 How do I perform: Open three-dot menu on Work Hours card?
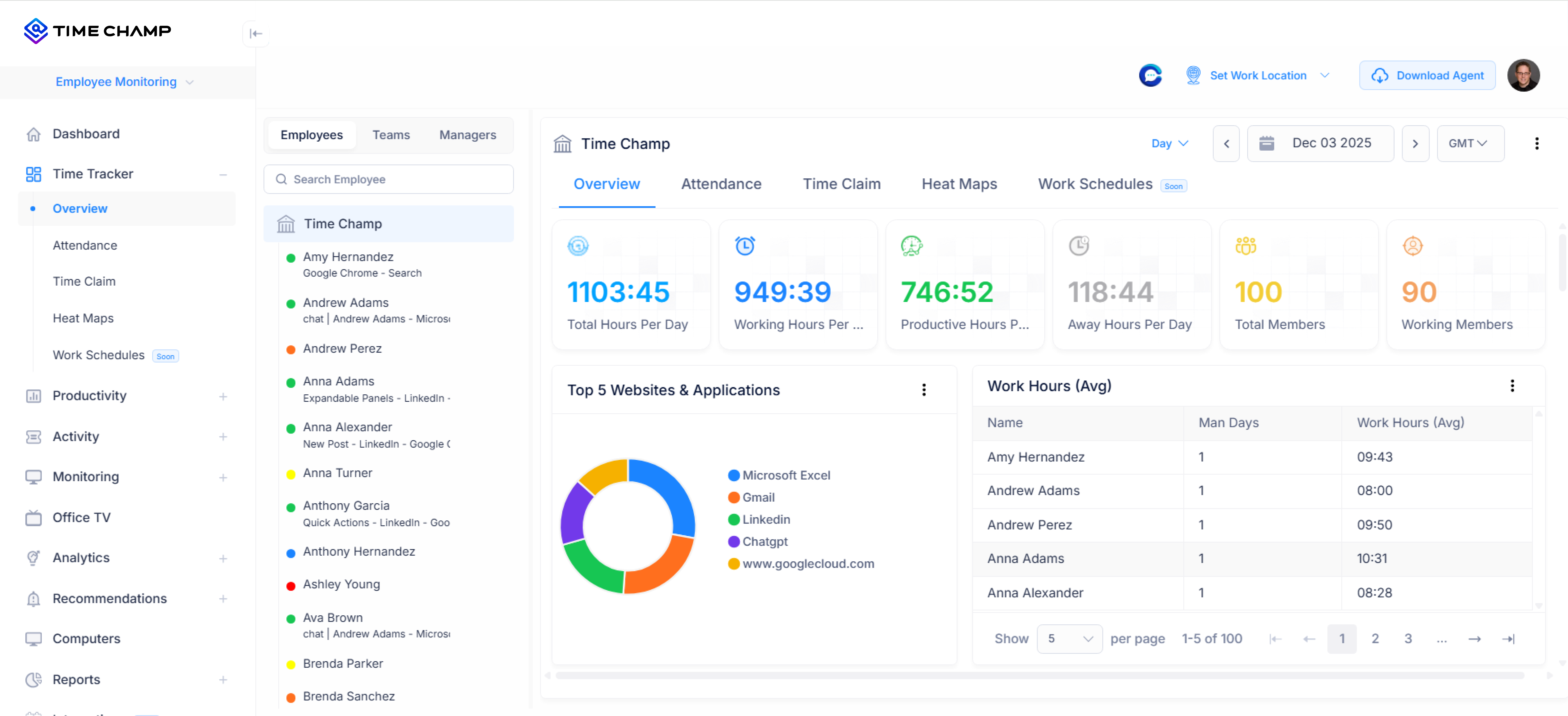(1512, 385)
